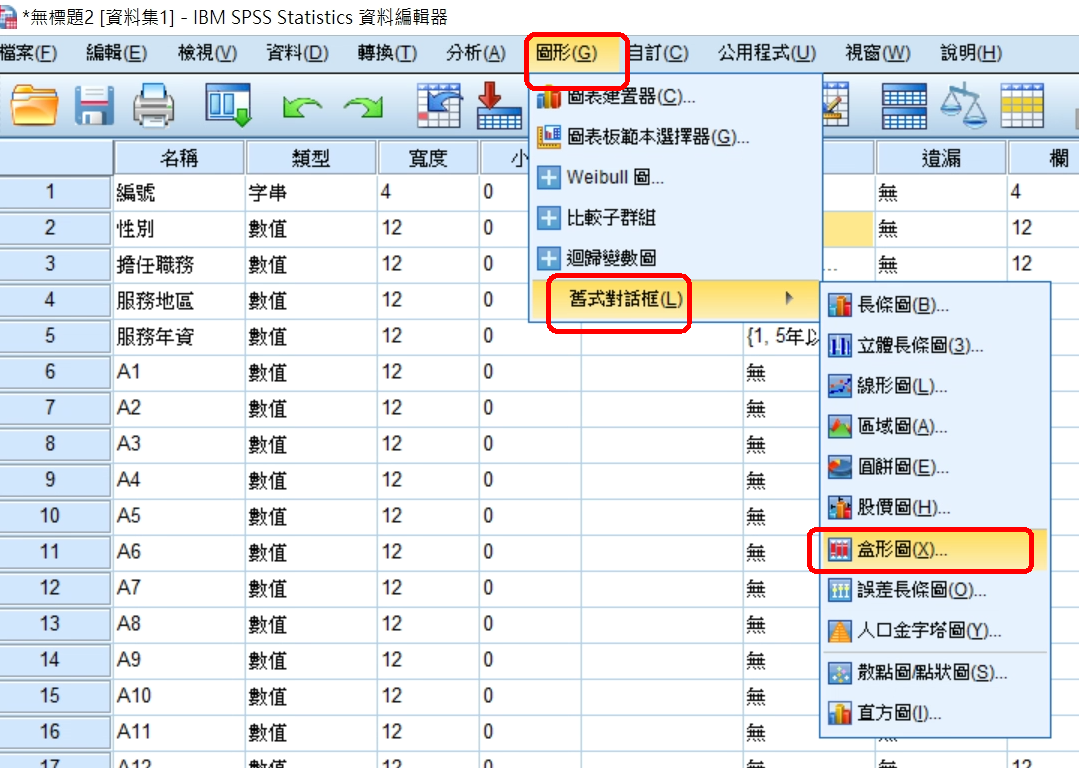Open the 公用程式 menu
Viewport: 1079px width, 768px height.
(x=766, y=53)
